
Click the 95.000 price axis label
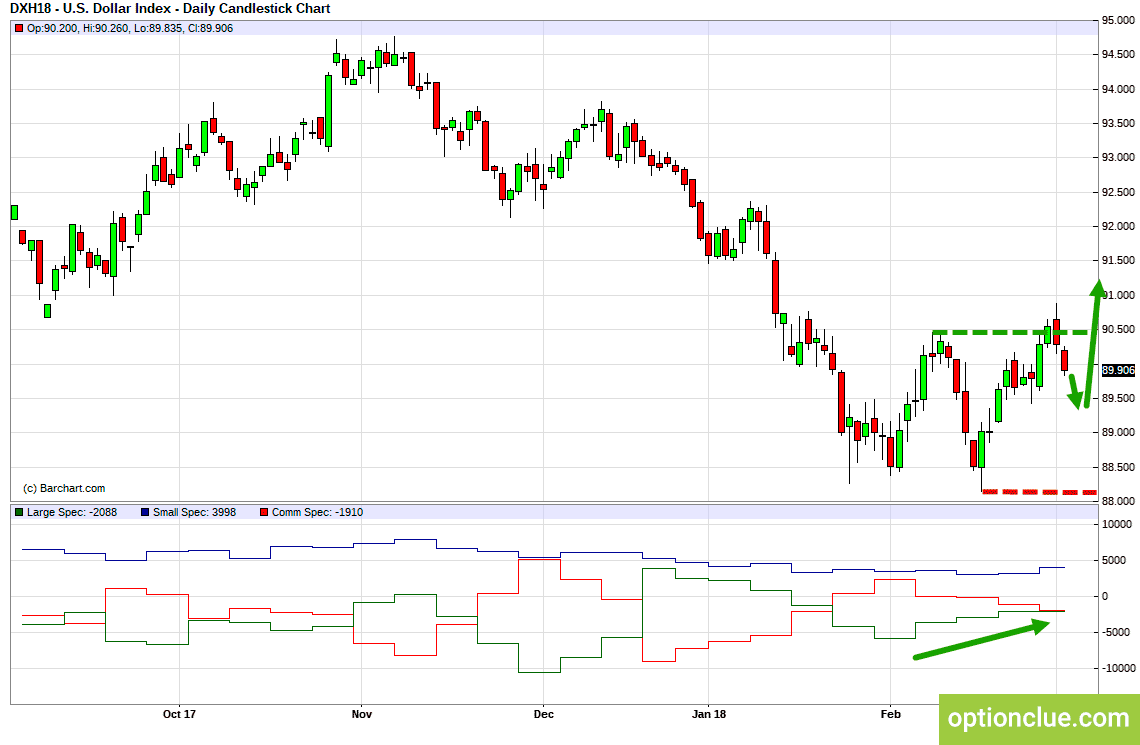1119,20
